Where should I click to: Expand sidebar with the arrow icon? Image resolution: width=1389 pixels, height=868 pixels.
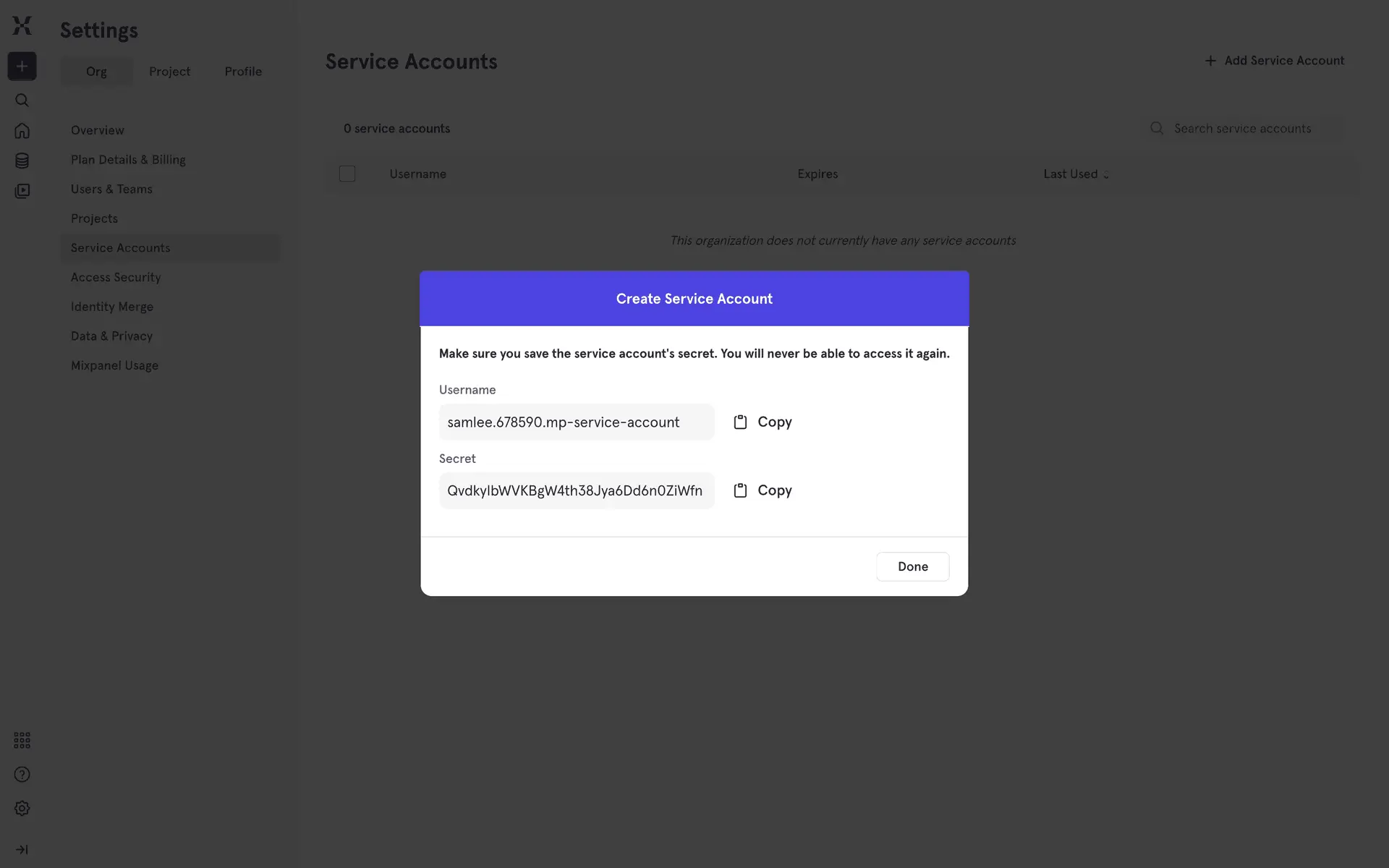point(22,850)
